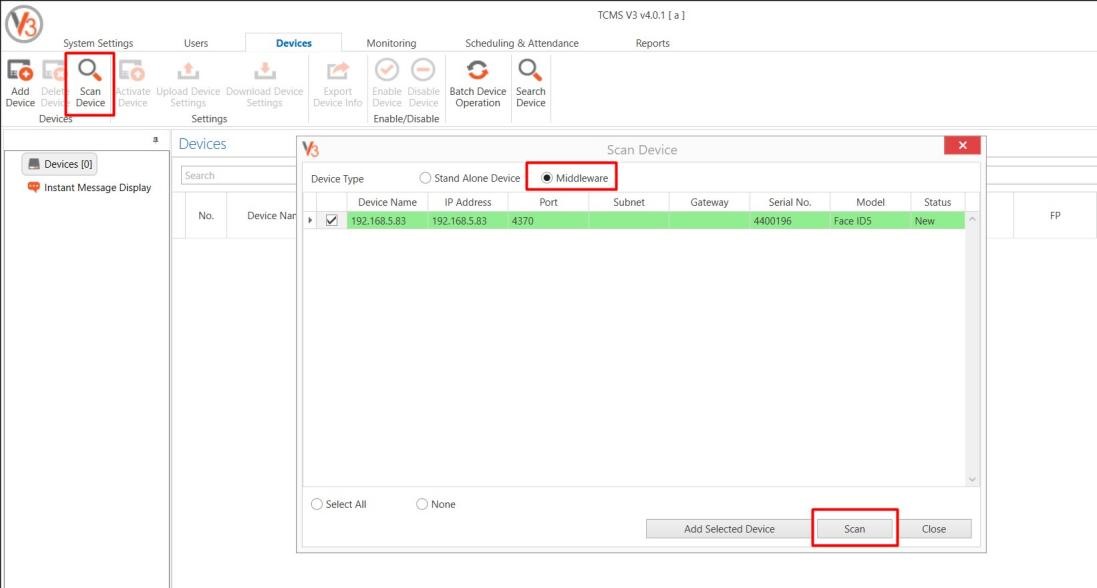Click serial number cell 4400196
The image size is (1097, 588).
(x=790, y=220)
